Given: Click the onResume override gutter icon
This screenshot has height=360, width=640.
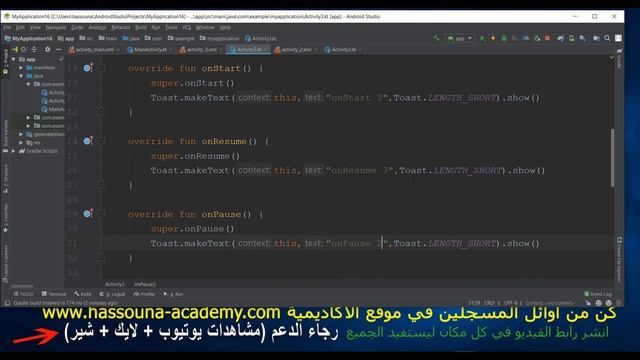Looking at the screenshot, I should point(88,141).
